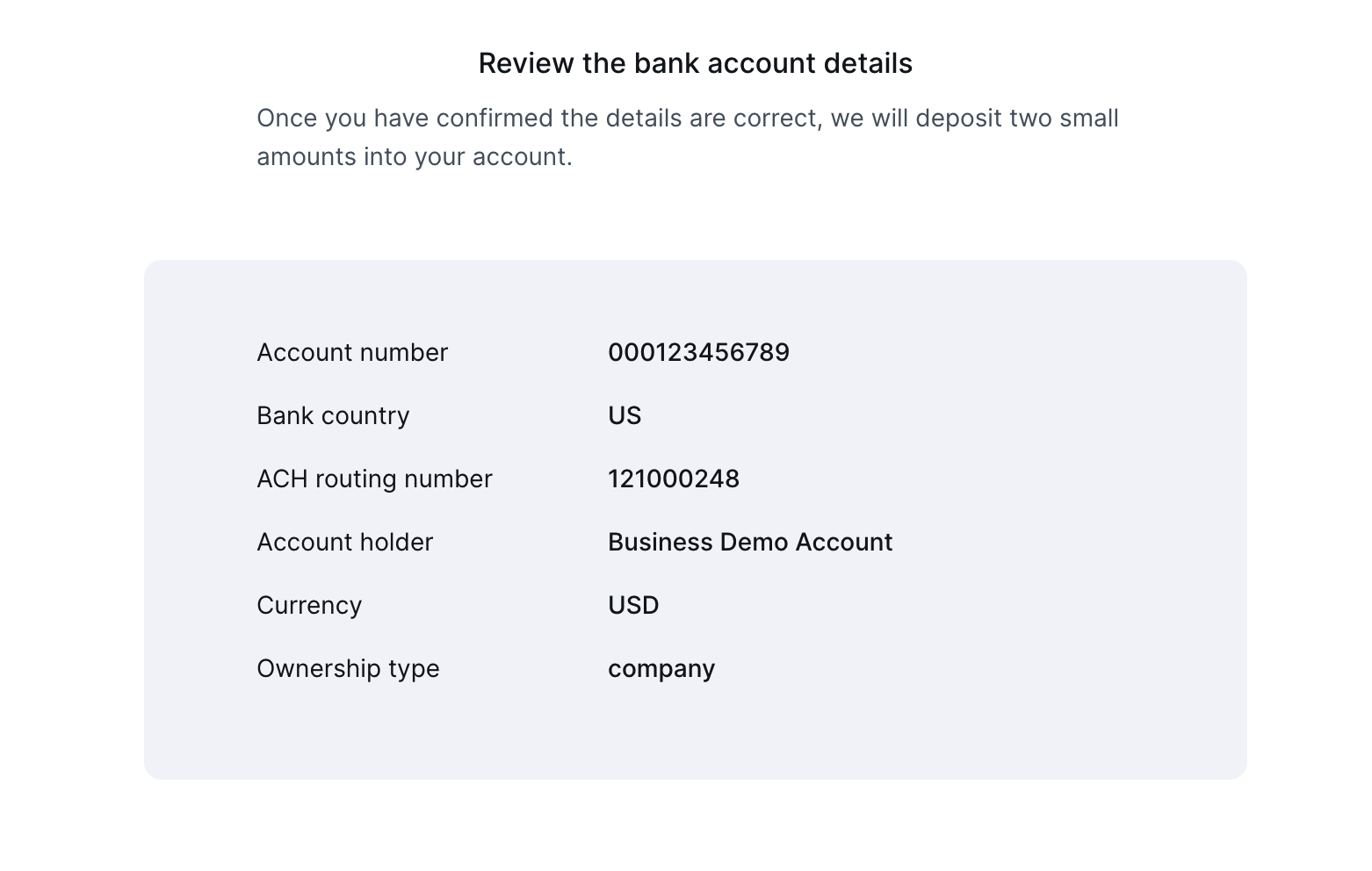Click the deposit instructions paragraph text
The width and height of the screenshot is (1372, 871).
pos(688,137)
